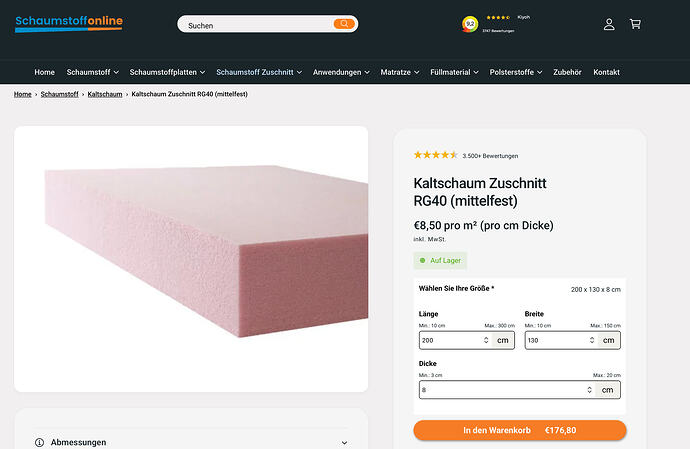Click the product star rating

pos(435,155)
